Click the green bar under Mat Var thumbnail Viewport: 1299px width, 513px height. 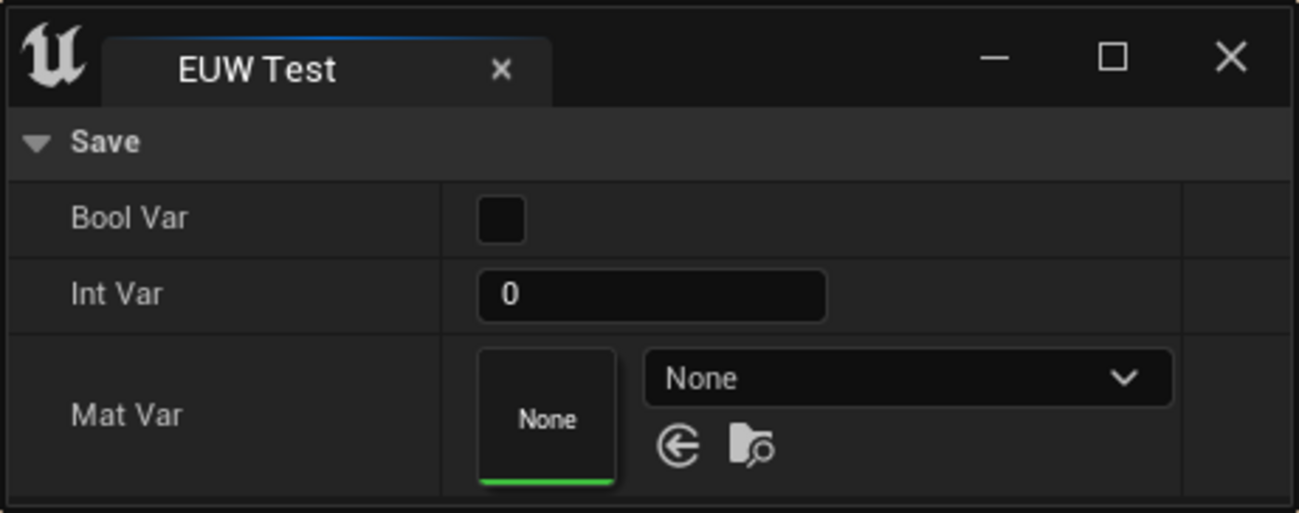tap(547, 482)
